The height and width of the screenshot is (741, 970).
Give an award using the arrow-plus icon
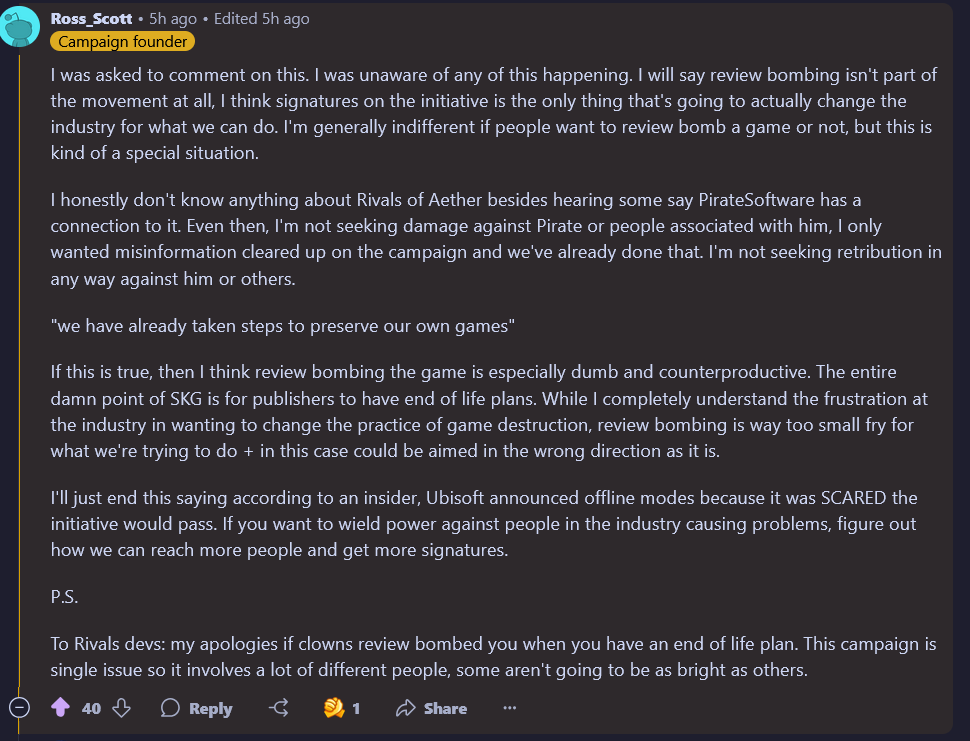(279, 708)
